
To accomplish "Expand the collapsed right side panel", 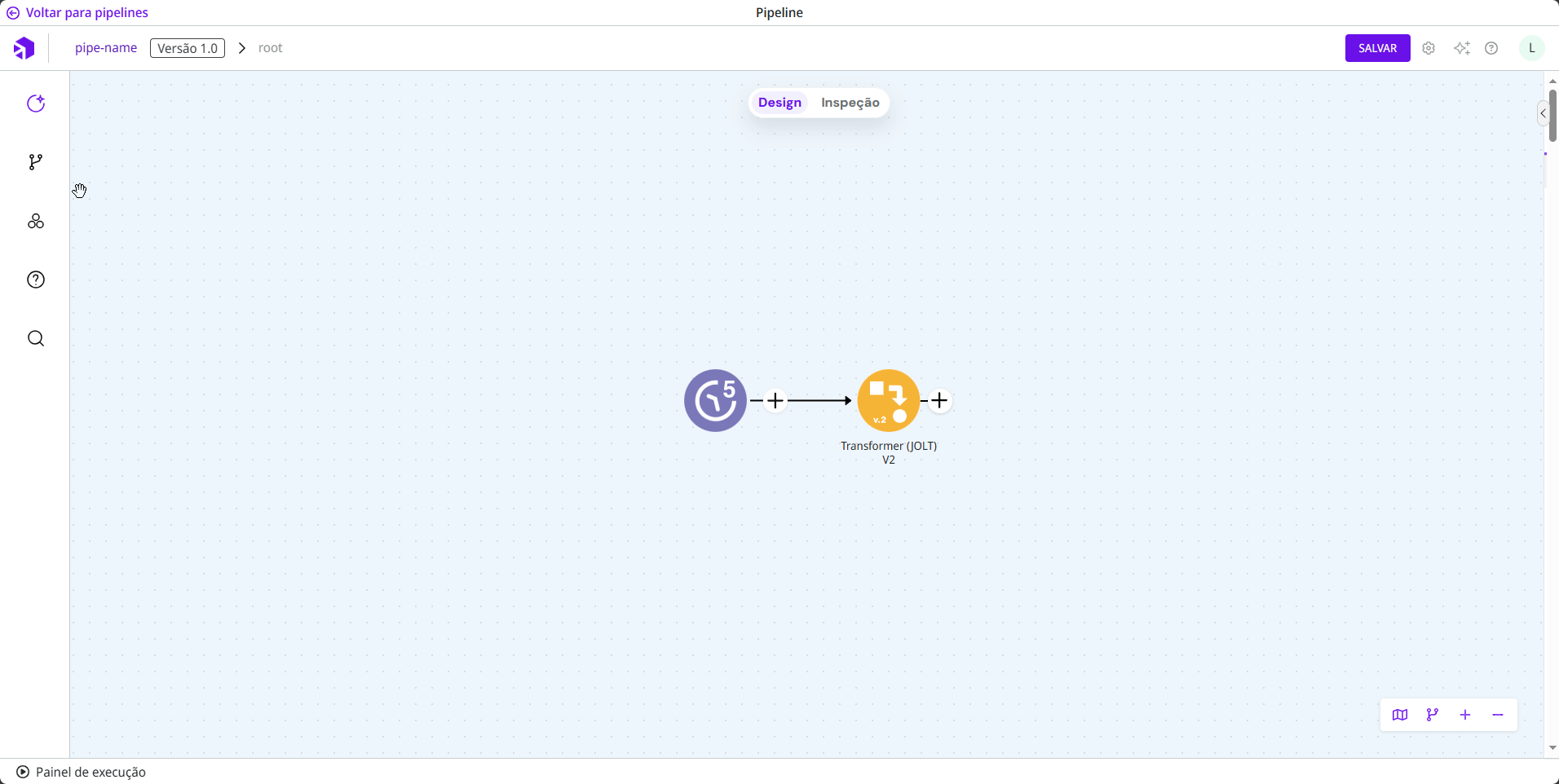I will tap(1543, 113).
